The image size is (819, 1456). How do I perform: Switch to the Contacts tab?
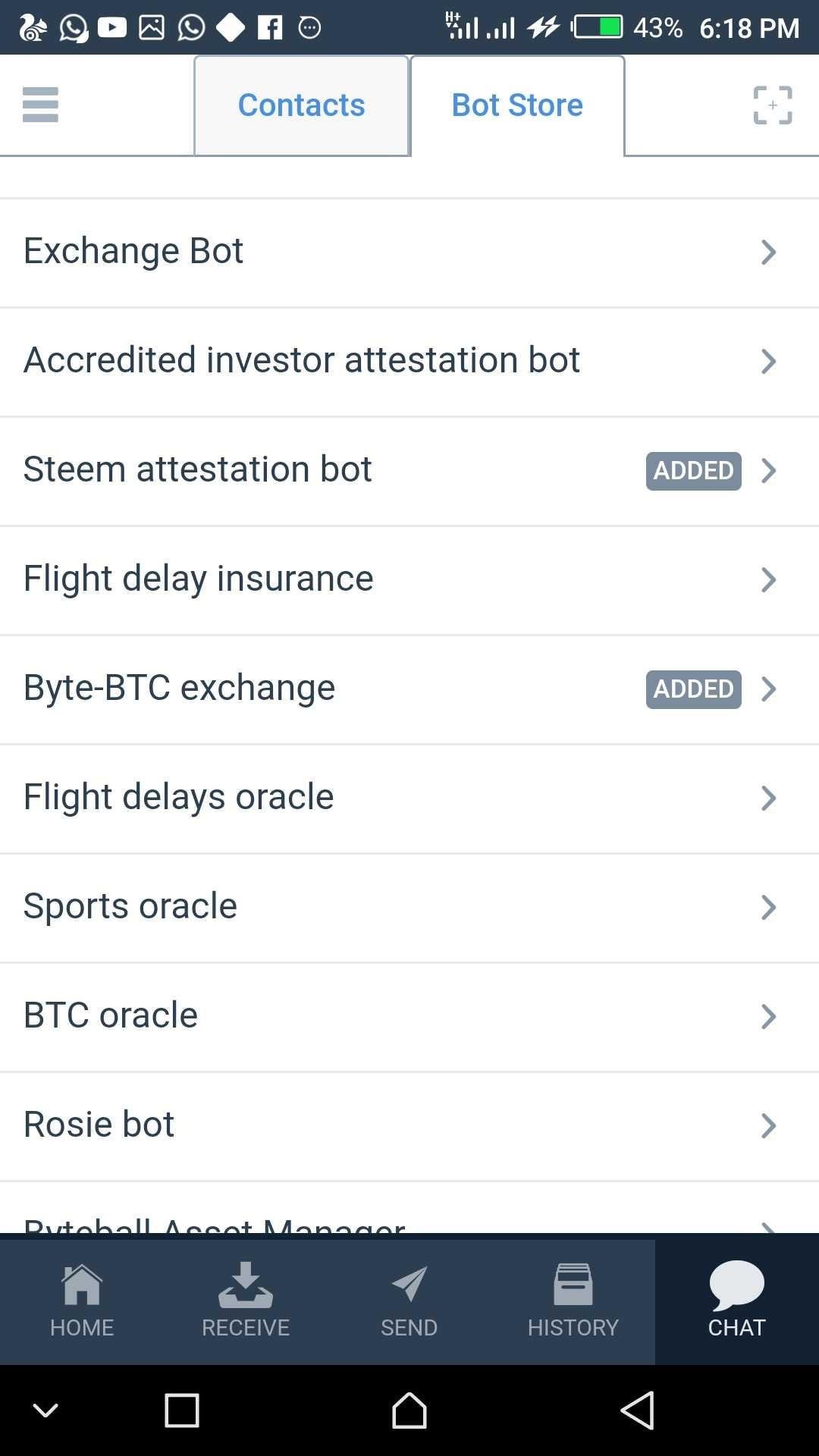pyautogui.click(x=301, y=105)
